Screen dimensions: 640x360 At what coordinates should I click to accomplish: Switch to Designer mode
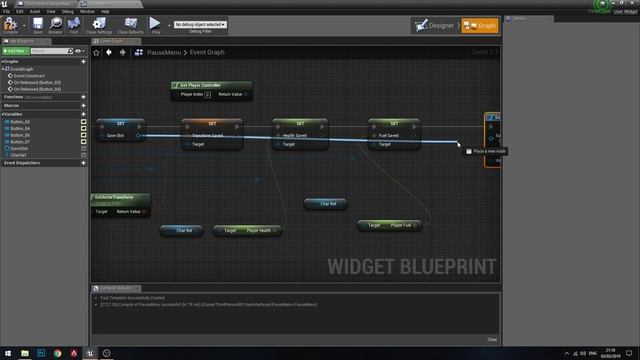point(436,25)
